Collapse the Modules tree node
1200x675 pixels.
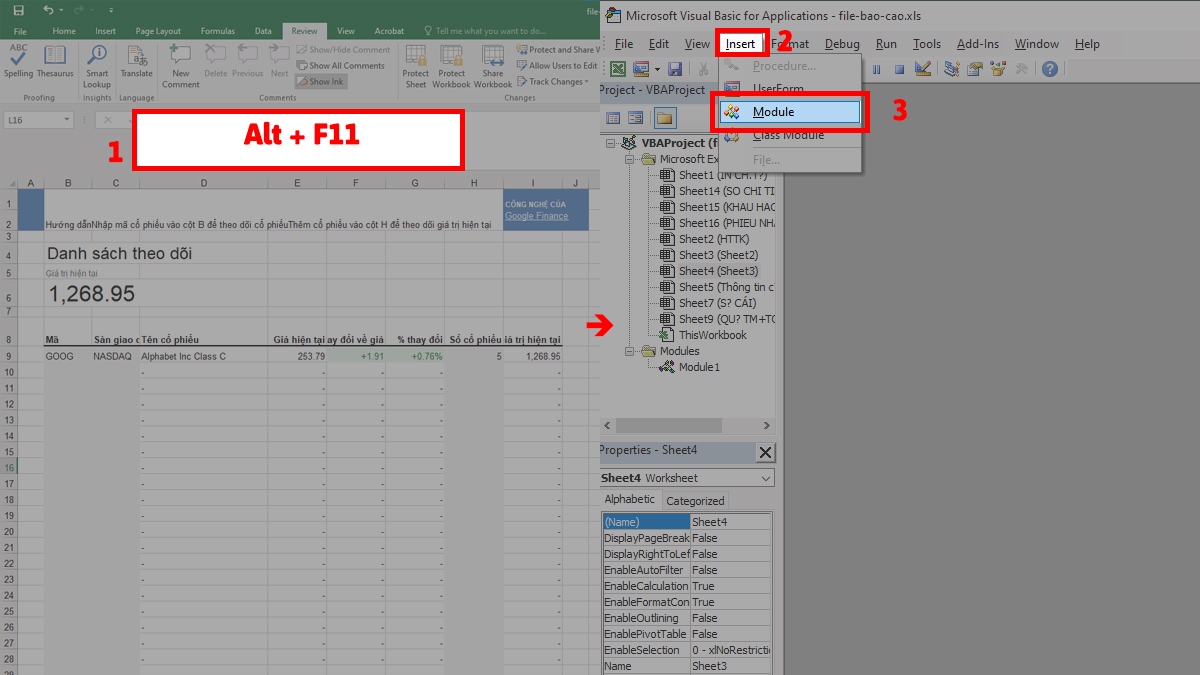tap(628, 351)
